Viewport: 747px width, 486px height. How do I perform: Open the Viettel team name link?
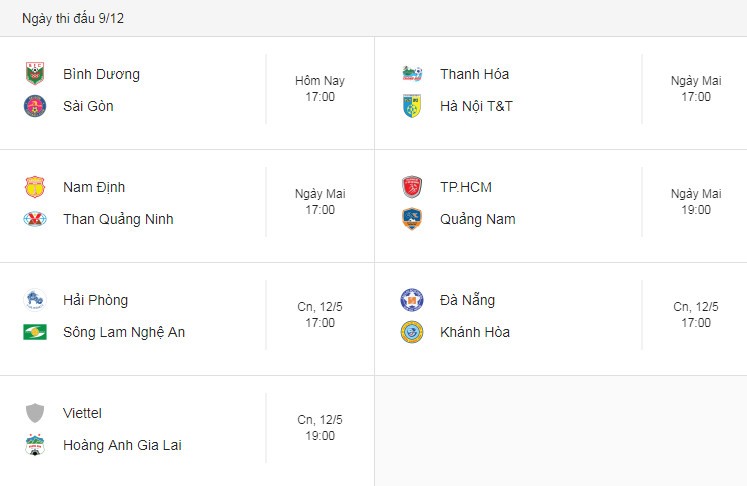pyautogui.click(x=82, y=413)
